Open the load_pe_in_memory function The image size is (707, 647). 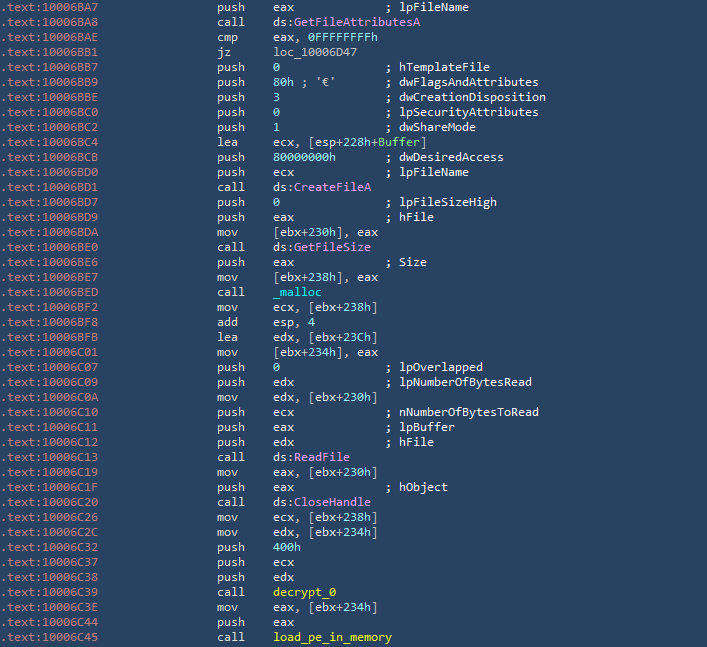332,637
